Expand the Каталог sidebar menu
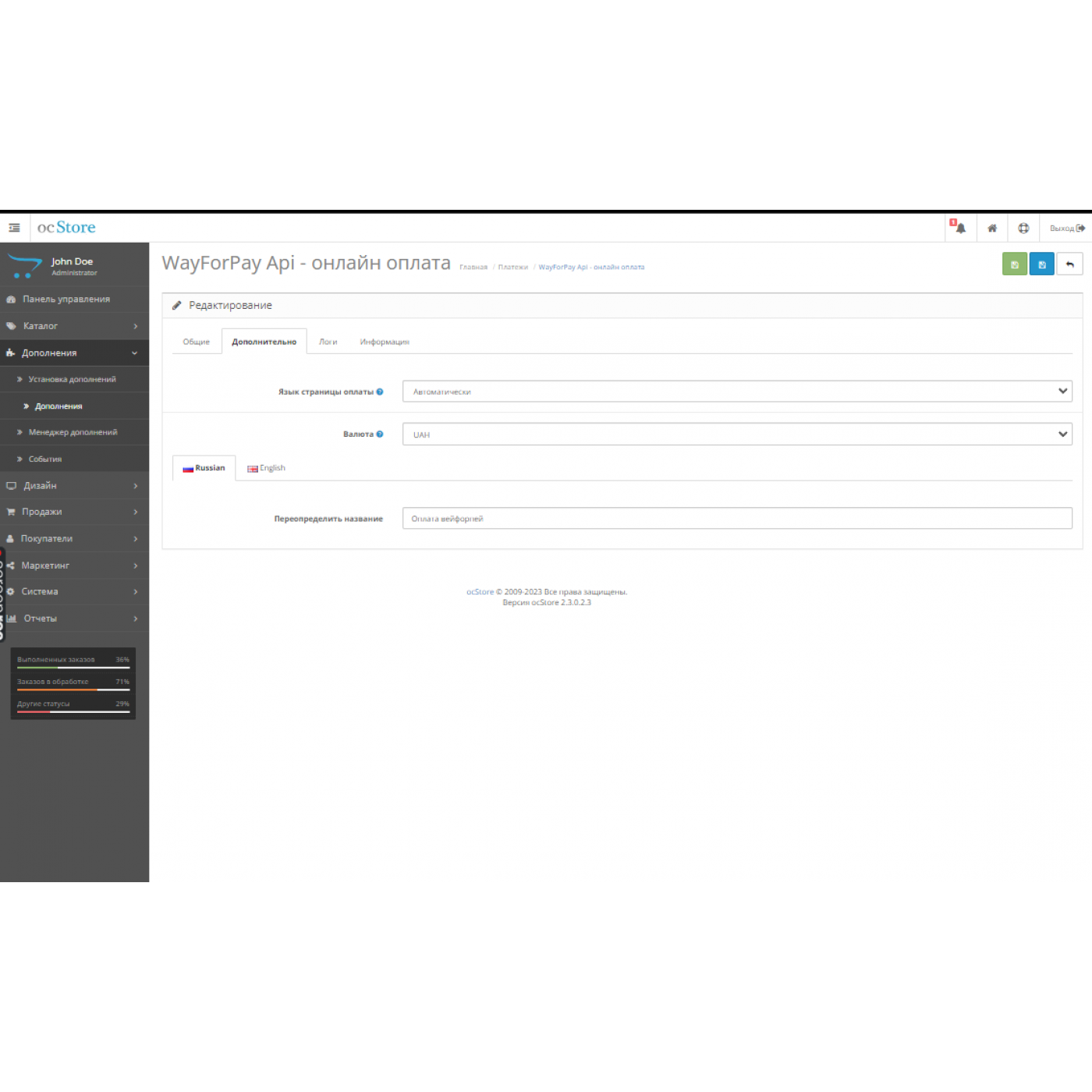Viewport: 1092px width, 1092px height. click(x=74, y=326)
